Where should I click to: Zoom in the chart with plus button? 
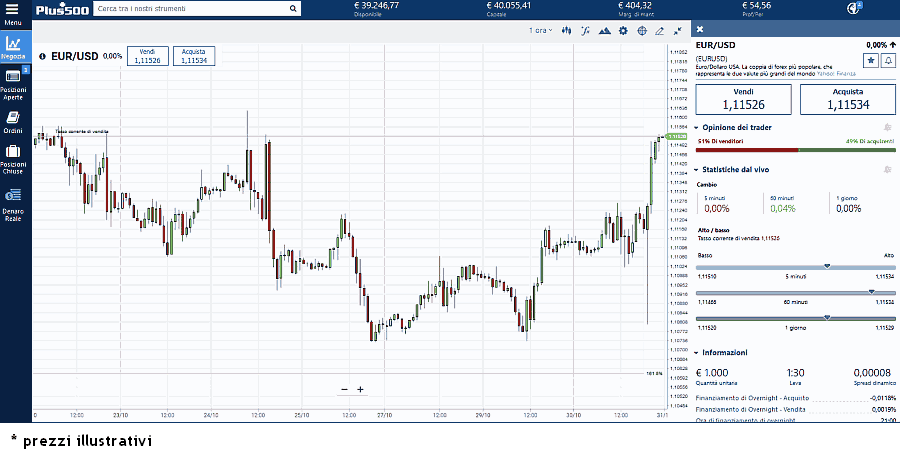tap(360, 389)
